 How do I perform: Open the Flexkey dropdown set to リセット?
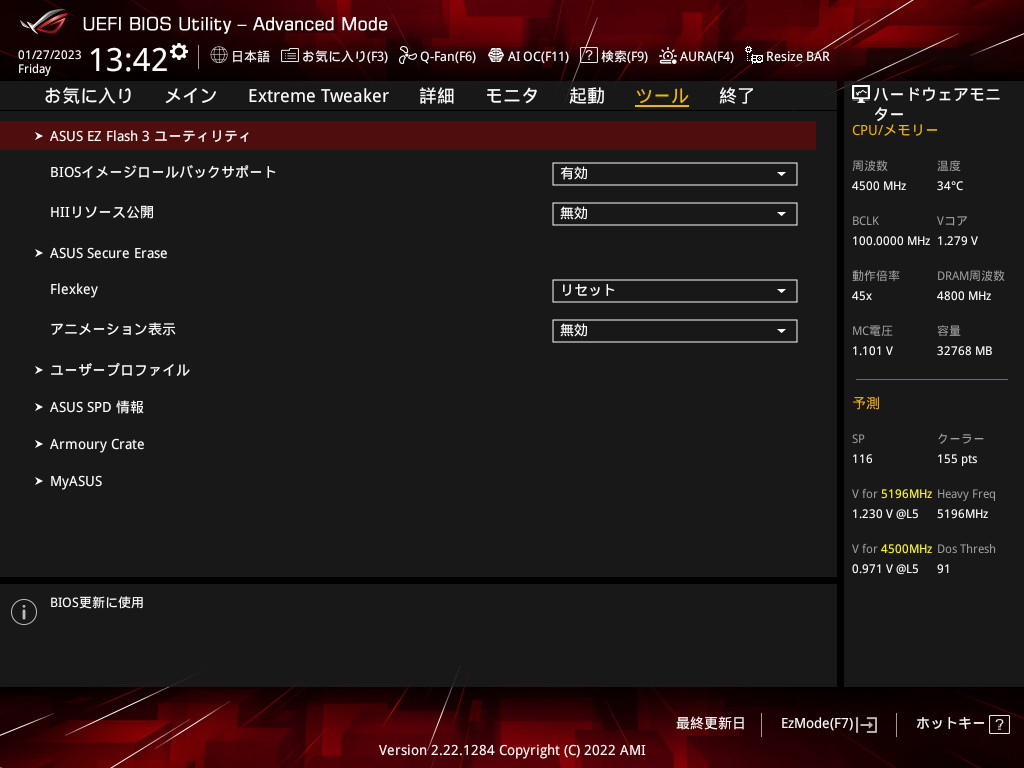(x=675, y=291)
